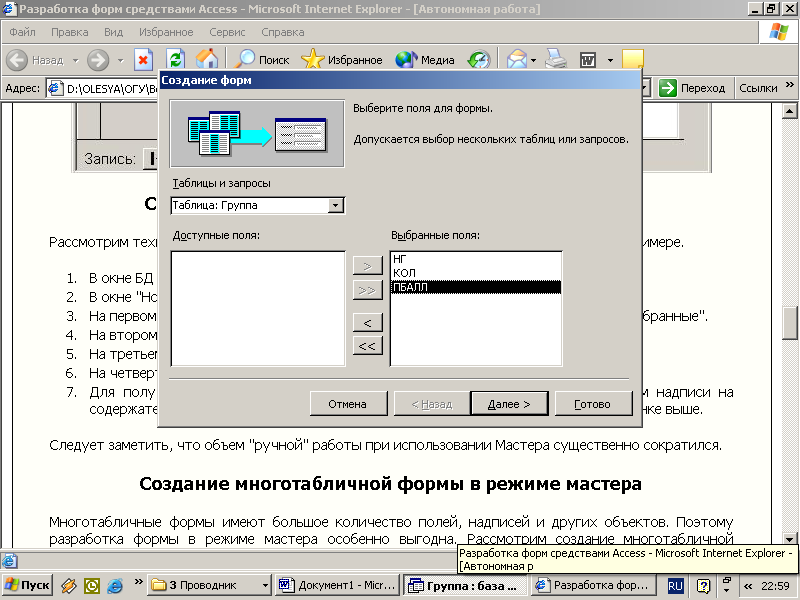This screenshot has width=800, height=600.
Task: Refresh the page with green arrows icon
Action: click(x=176, y=60)
